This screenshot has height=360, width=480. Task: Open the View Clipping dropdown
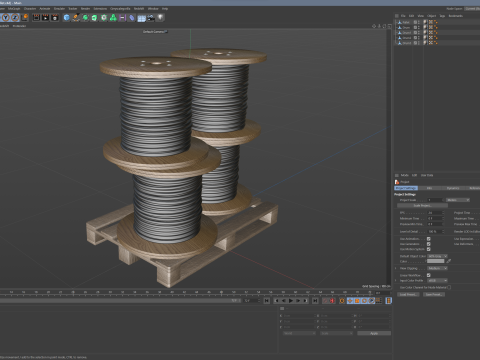pos(437,268)
